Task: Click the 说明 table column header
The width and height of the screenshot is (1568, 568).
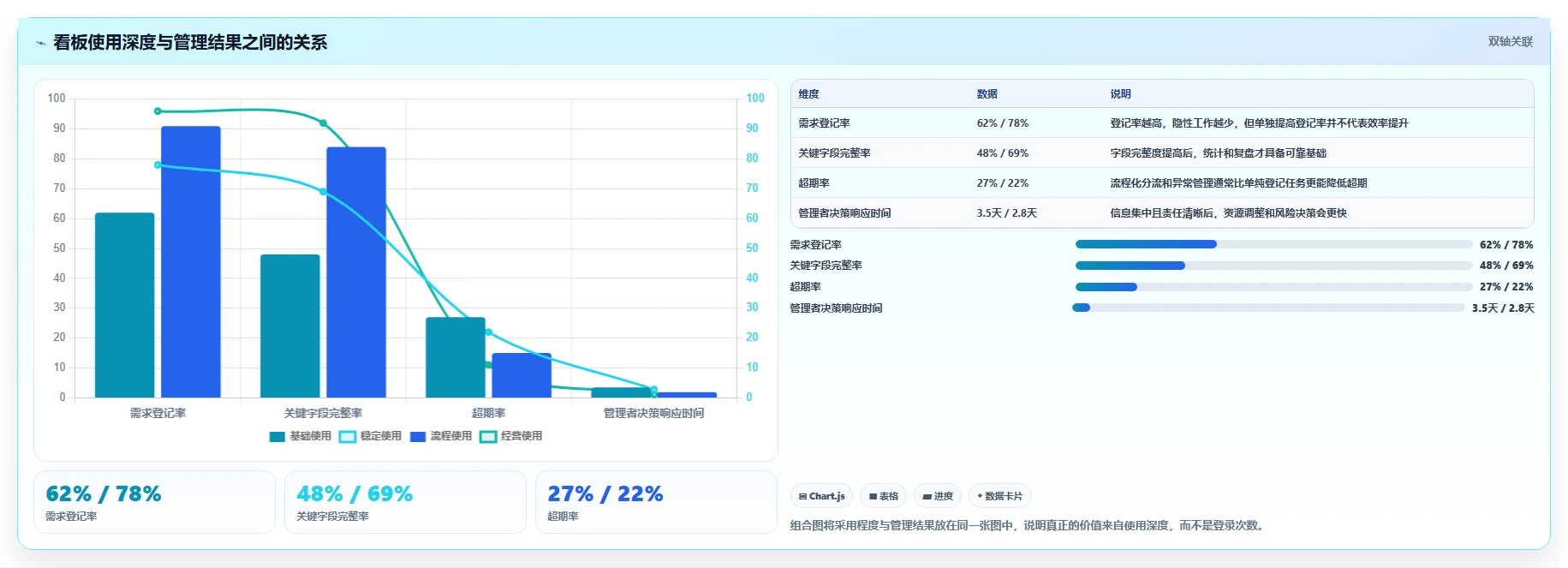Action: coord(1120,94)
